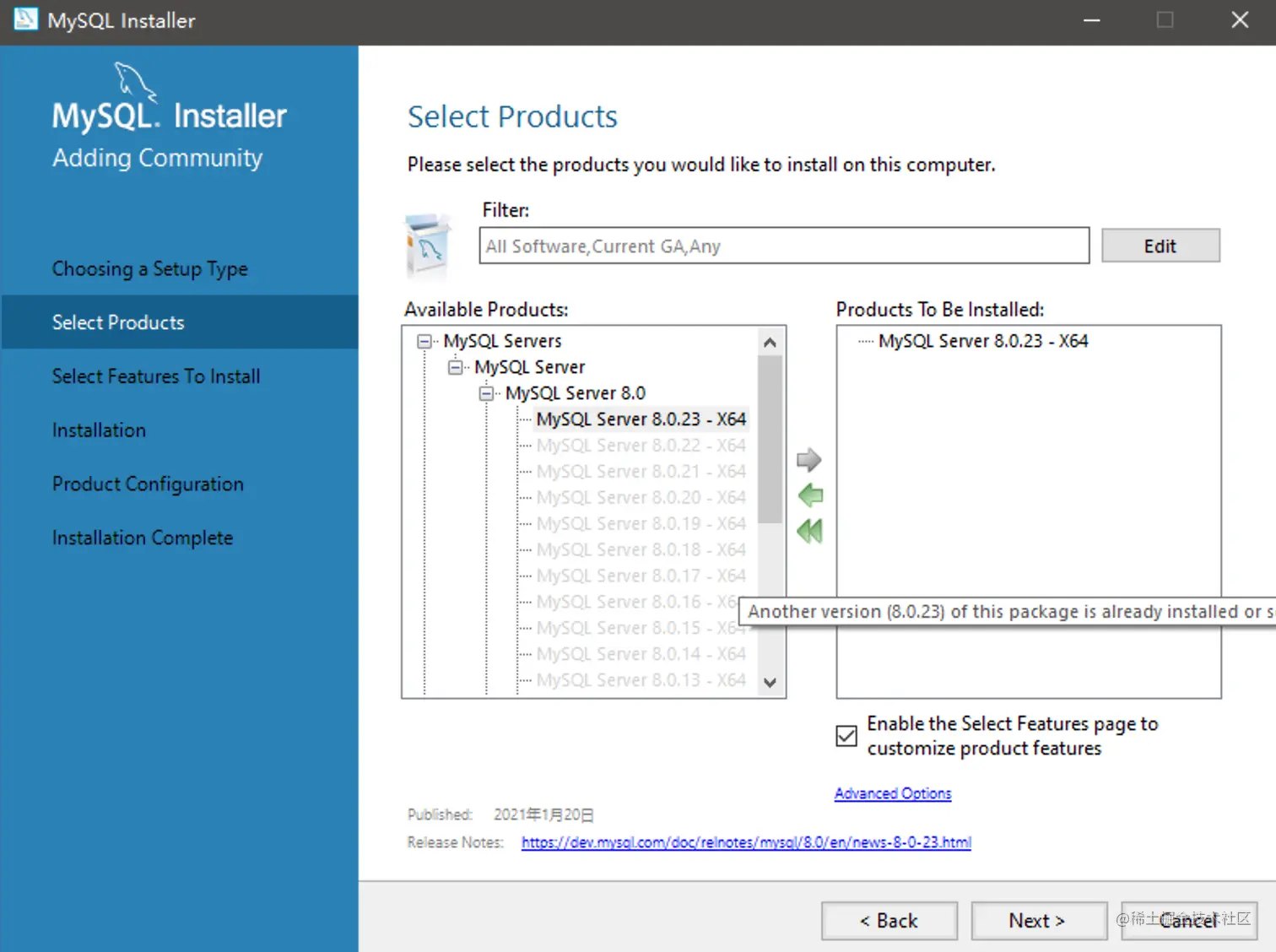Click the Next button
The width and height of the screenshot is (1276, 952).
1039,921
